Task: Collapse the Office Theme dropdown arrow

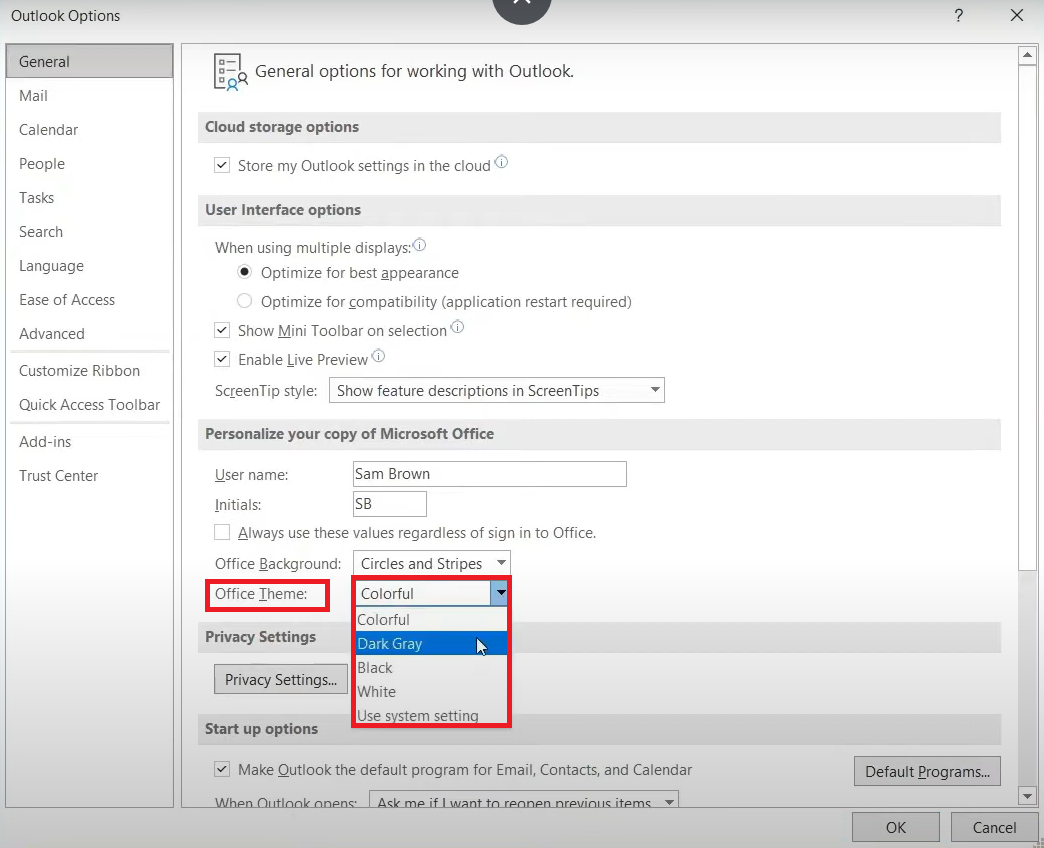Action: (499, 592)
